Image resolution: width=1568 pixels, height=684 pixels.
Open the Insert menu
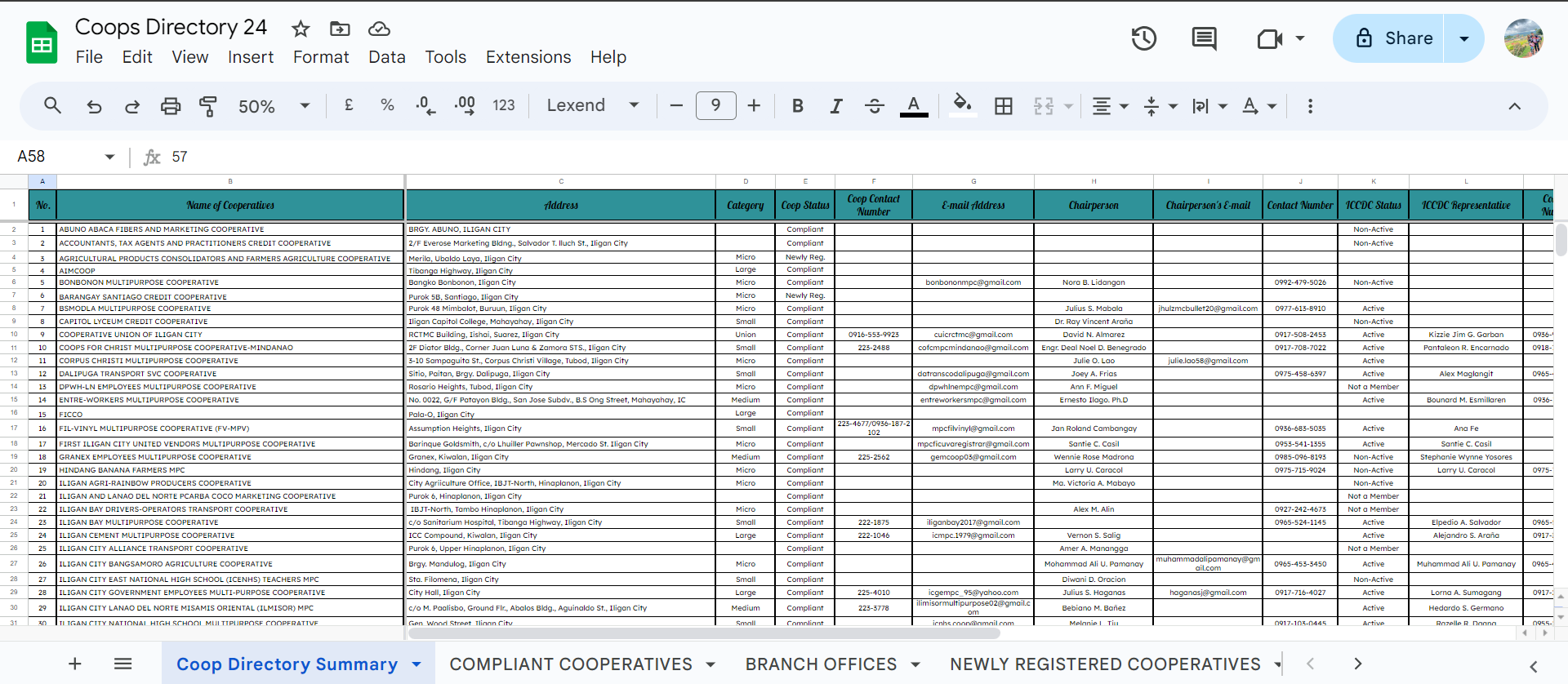click(251, 57)
